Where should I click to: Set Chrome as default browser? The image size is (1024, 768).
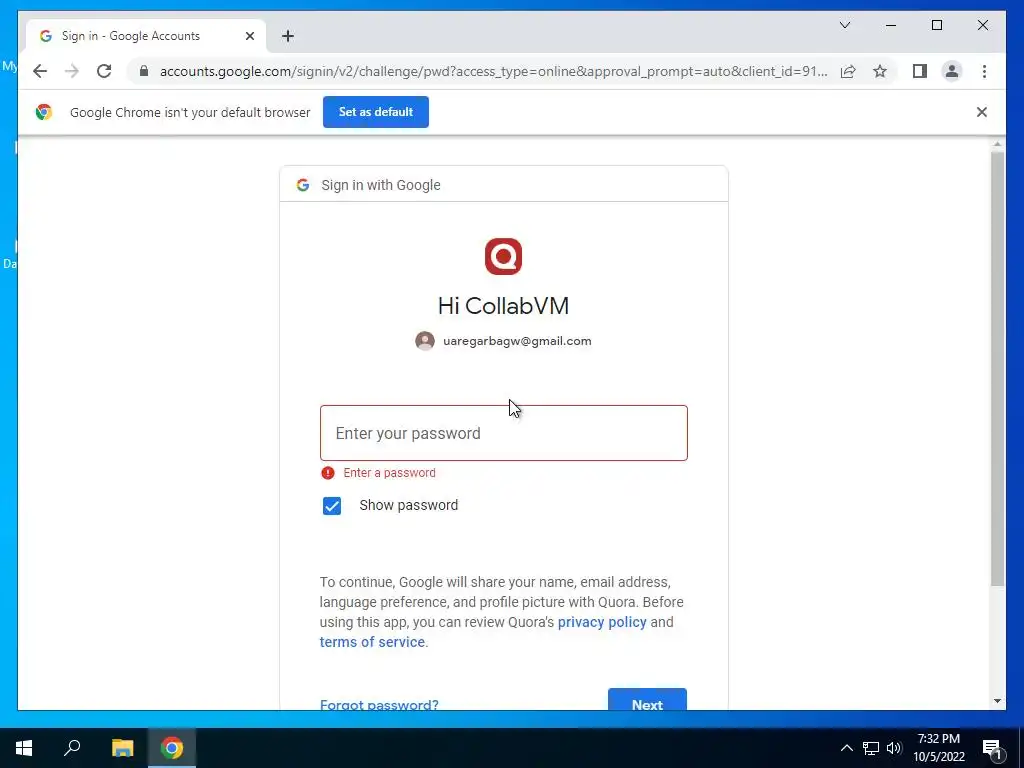(x=376, y=112)
